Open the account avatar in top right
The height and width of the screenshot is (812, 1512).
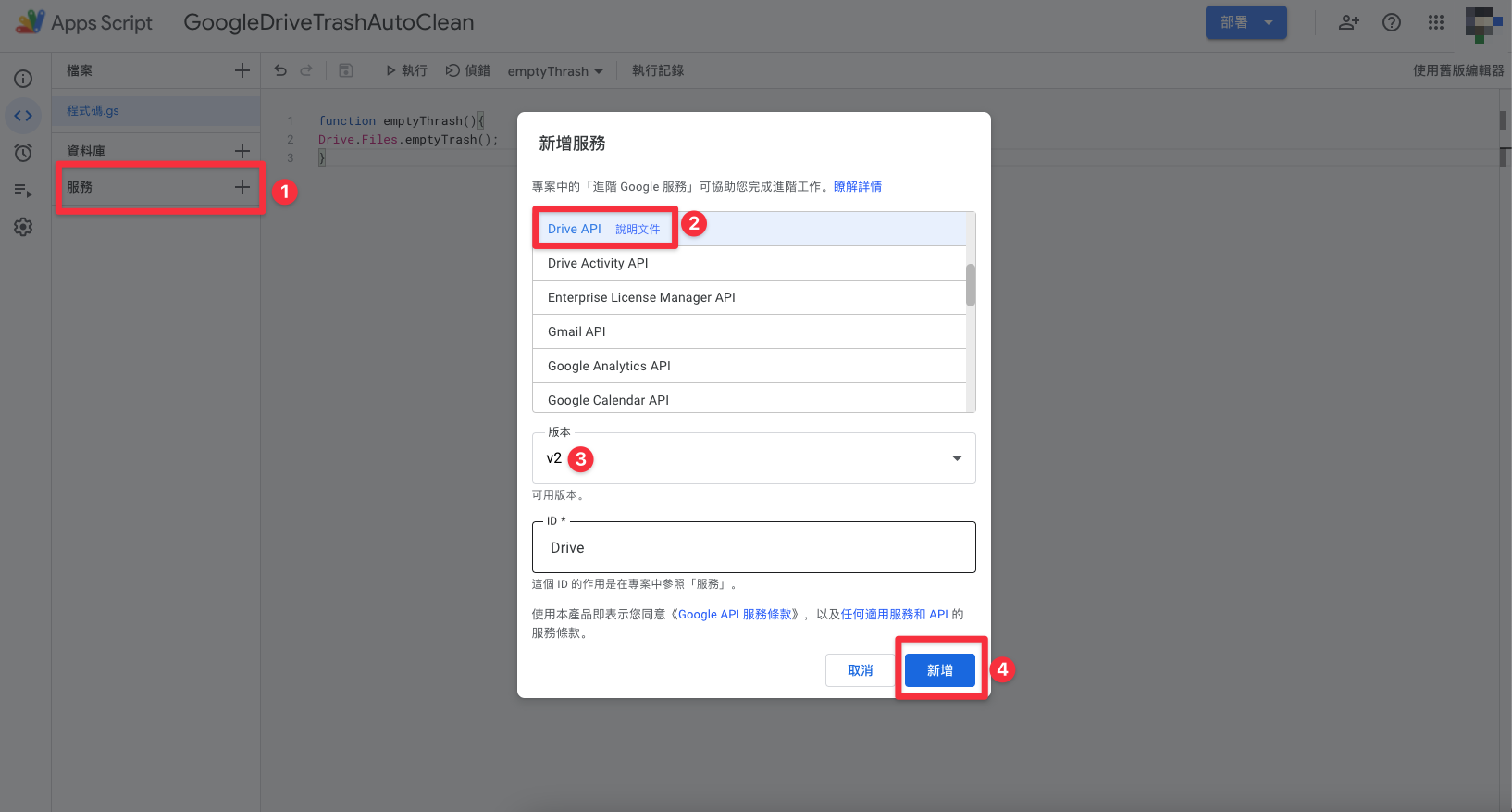click(1483, 24)
